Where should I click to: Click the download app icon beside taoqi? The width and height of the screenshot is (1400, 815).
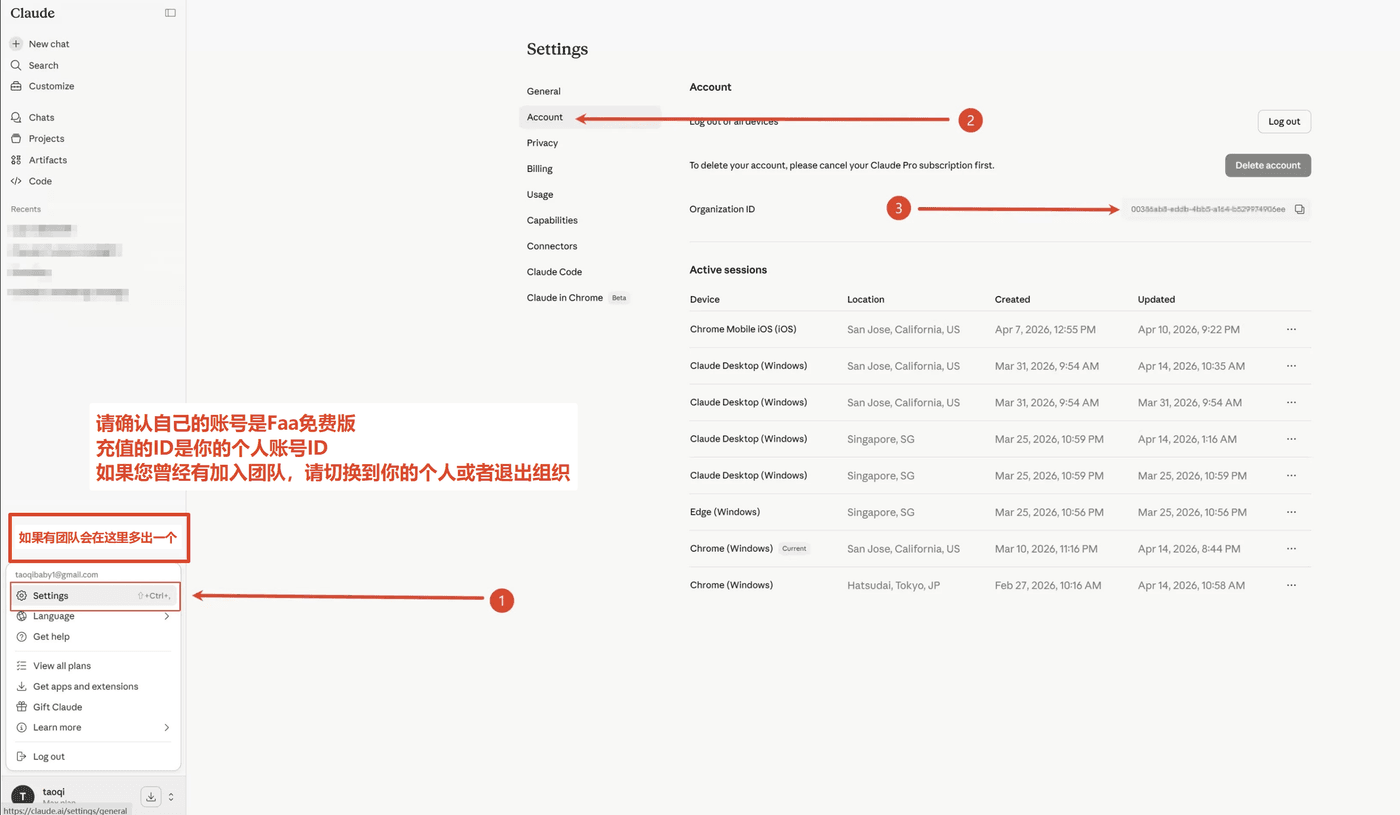click(151, 797)
